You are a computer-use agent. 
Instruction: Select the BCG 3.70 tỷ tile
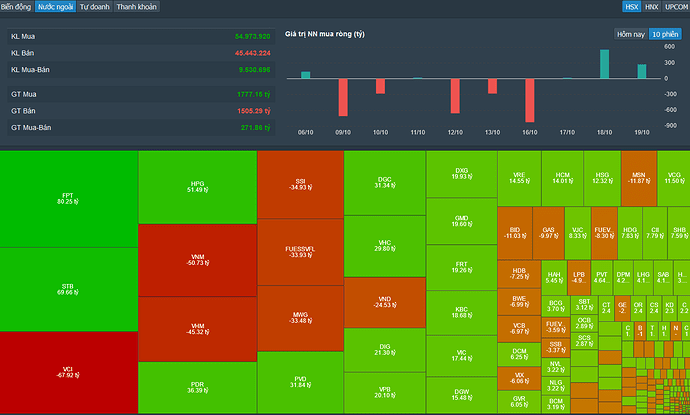pyautogui.click(x=556, y=306)
